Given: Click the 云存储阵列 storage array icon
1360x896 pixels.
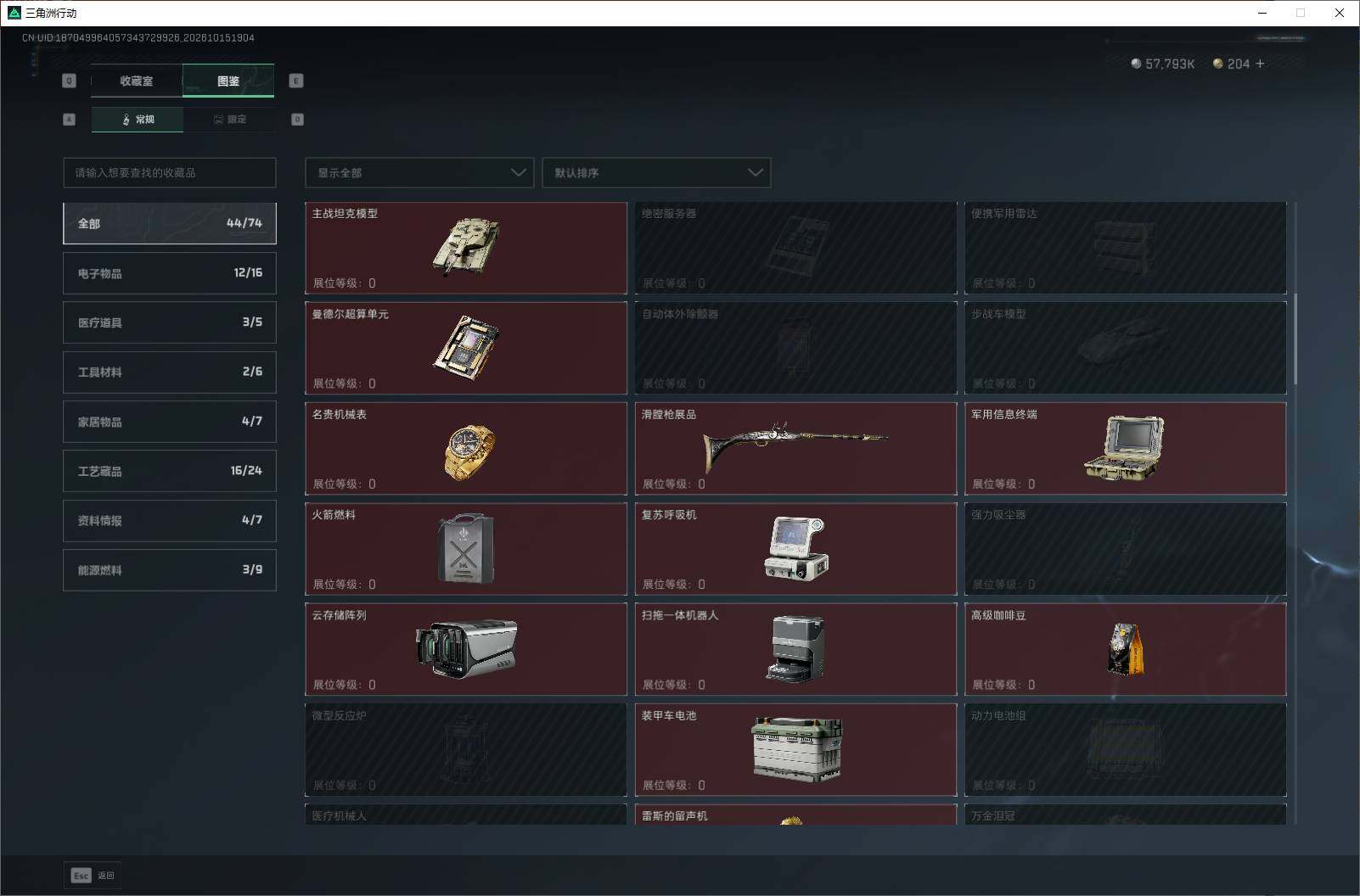Looking at the screenshot, I should pos(466,649).
